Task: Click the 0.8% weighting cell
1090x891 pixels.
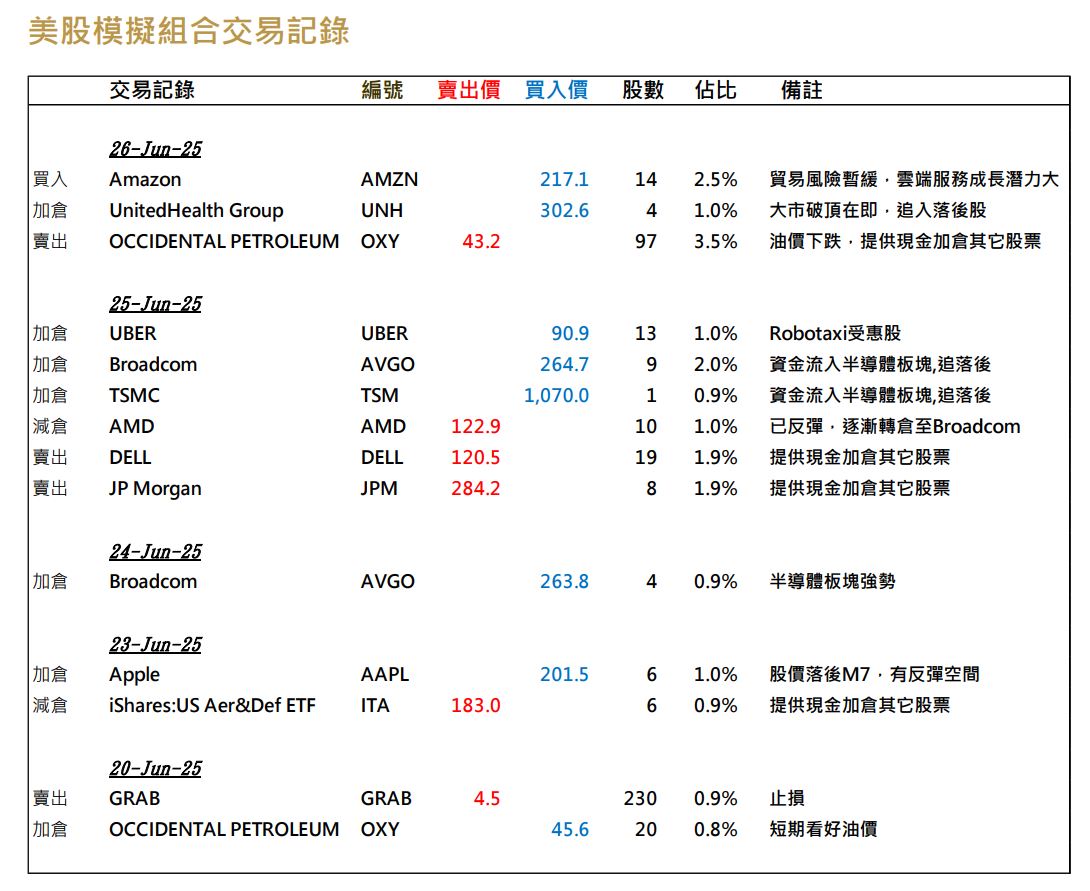Action: coord(715,829)
